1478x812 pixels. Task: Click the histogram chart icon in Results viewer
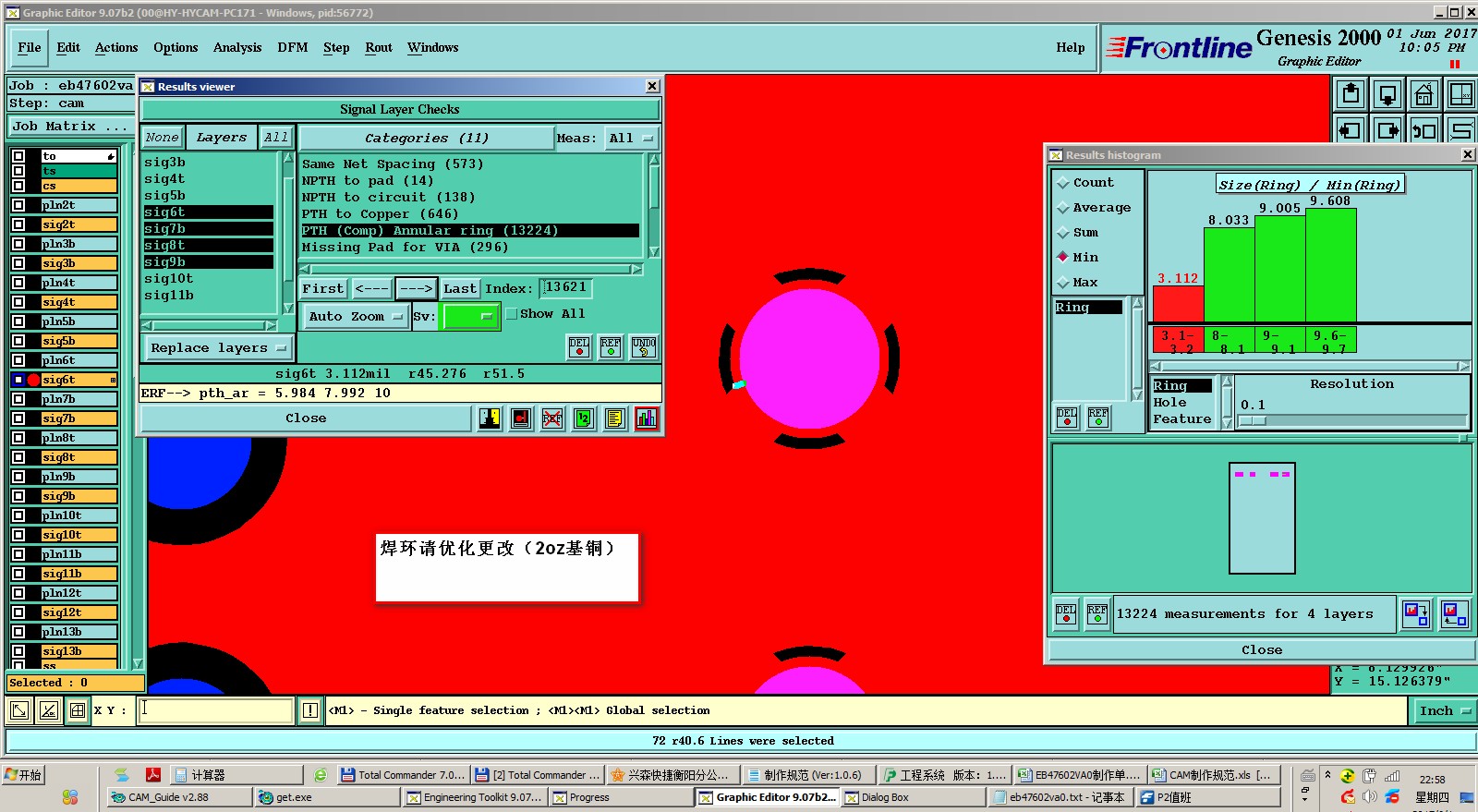[x=647, y=418]
